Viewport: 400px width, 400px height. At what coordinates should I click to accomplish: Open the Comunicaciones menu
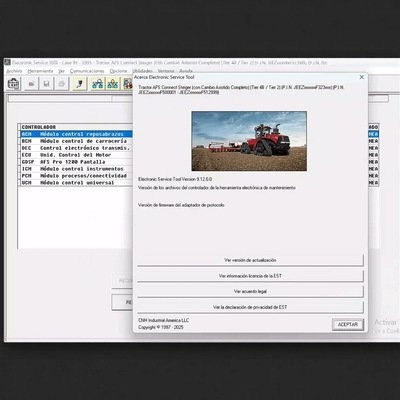click(87, 71)
